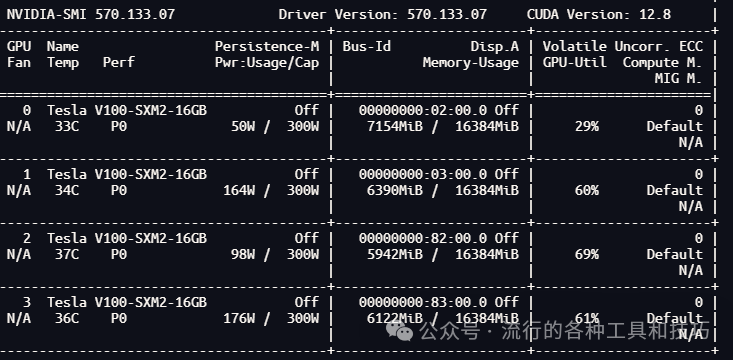Click the MIG M. column header
The image size is (733, 360).
coord(678,79)
